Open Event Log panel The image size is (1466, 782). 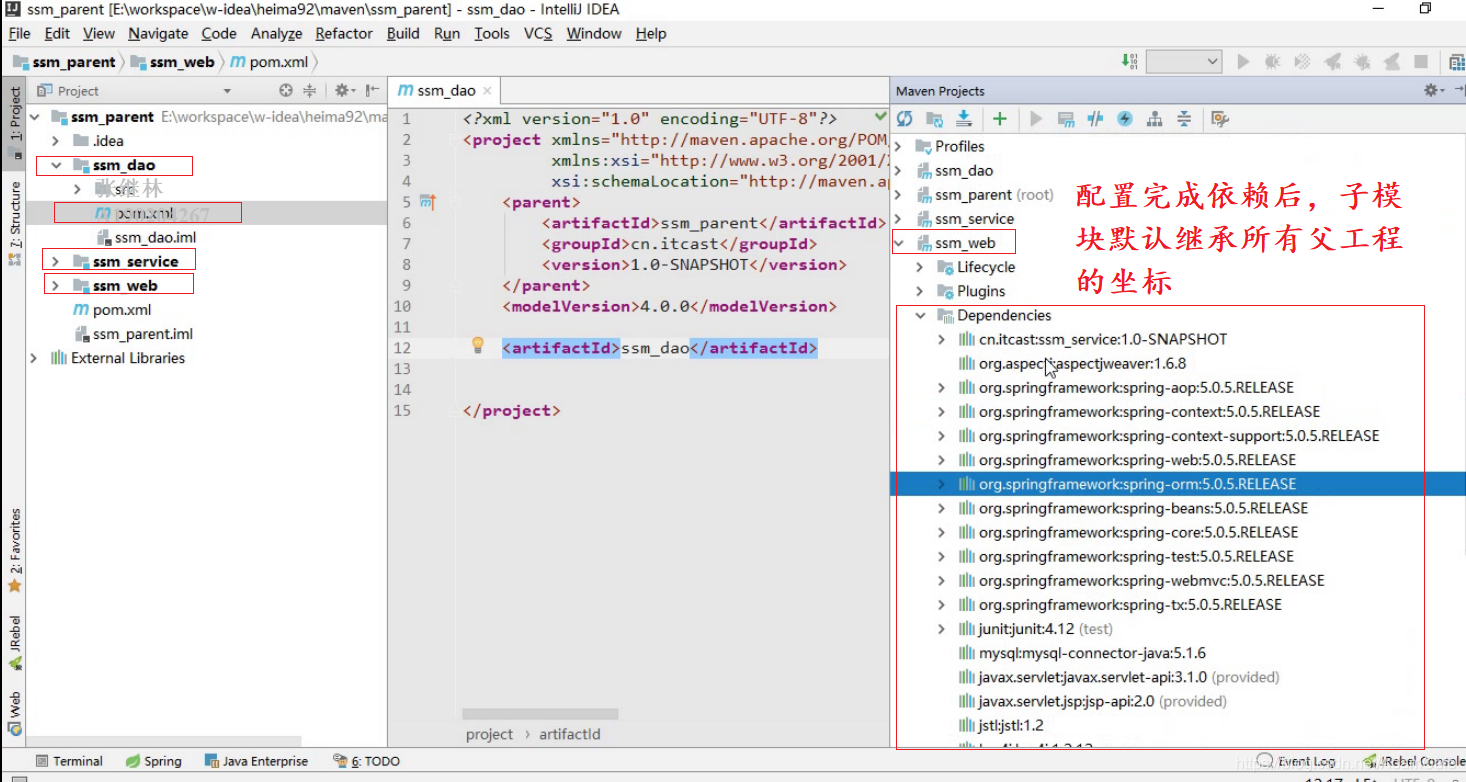pos(1297,761)
